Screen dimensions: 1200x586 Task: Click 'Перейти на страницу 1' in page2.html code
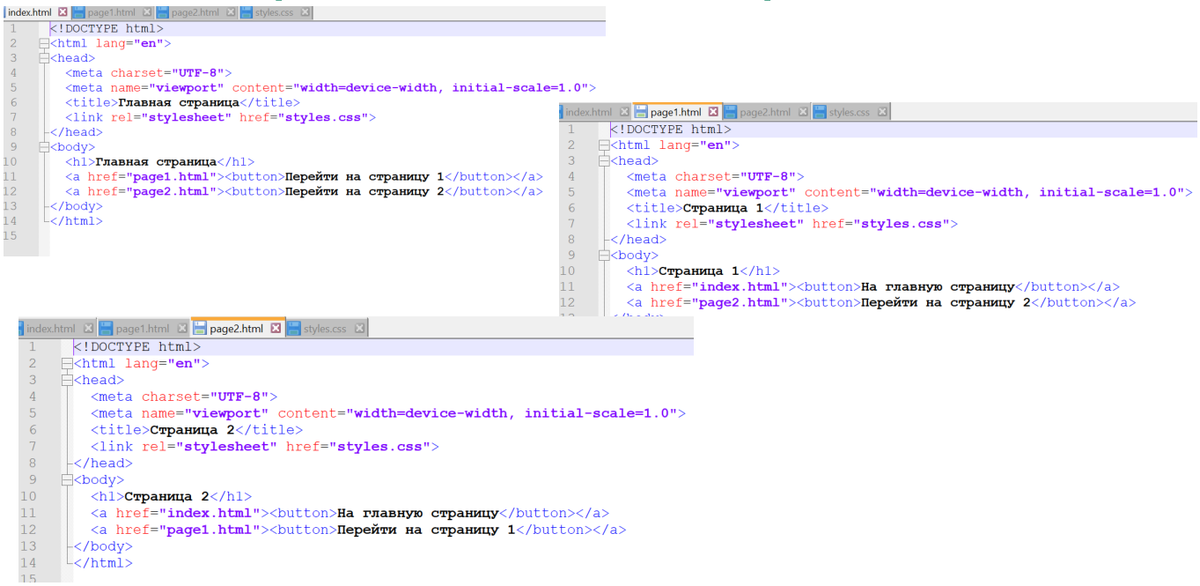click(427, 529)
